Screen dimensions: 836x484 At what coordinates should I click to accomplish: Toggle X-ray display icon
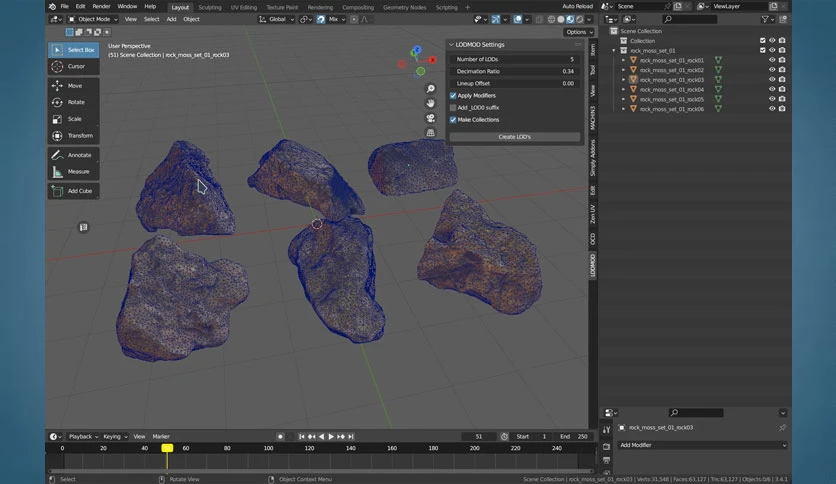point(539,19)
